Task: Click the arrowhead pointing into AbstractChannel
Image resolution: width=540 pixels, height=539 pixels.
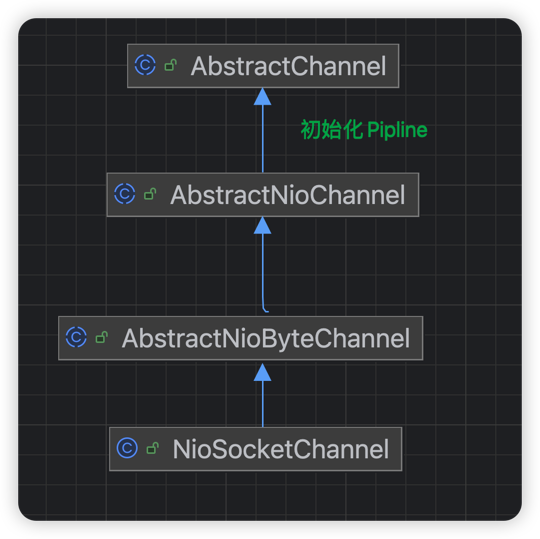Action: pos(262,97)
